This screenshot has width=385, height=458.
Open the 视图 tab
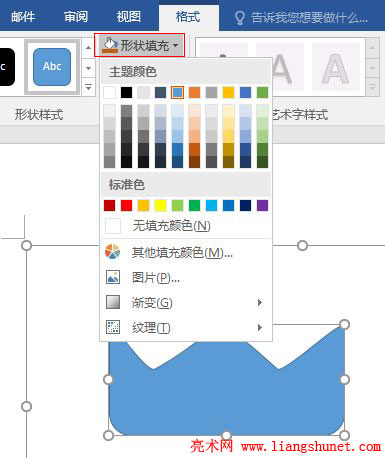click(x=128, y=16)
